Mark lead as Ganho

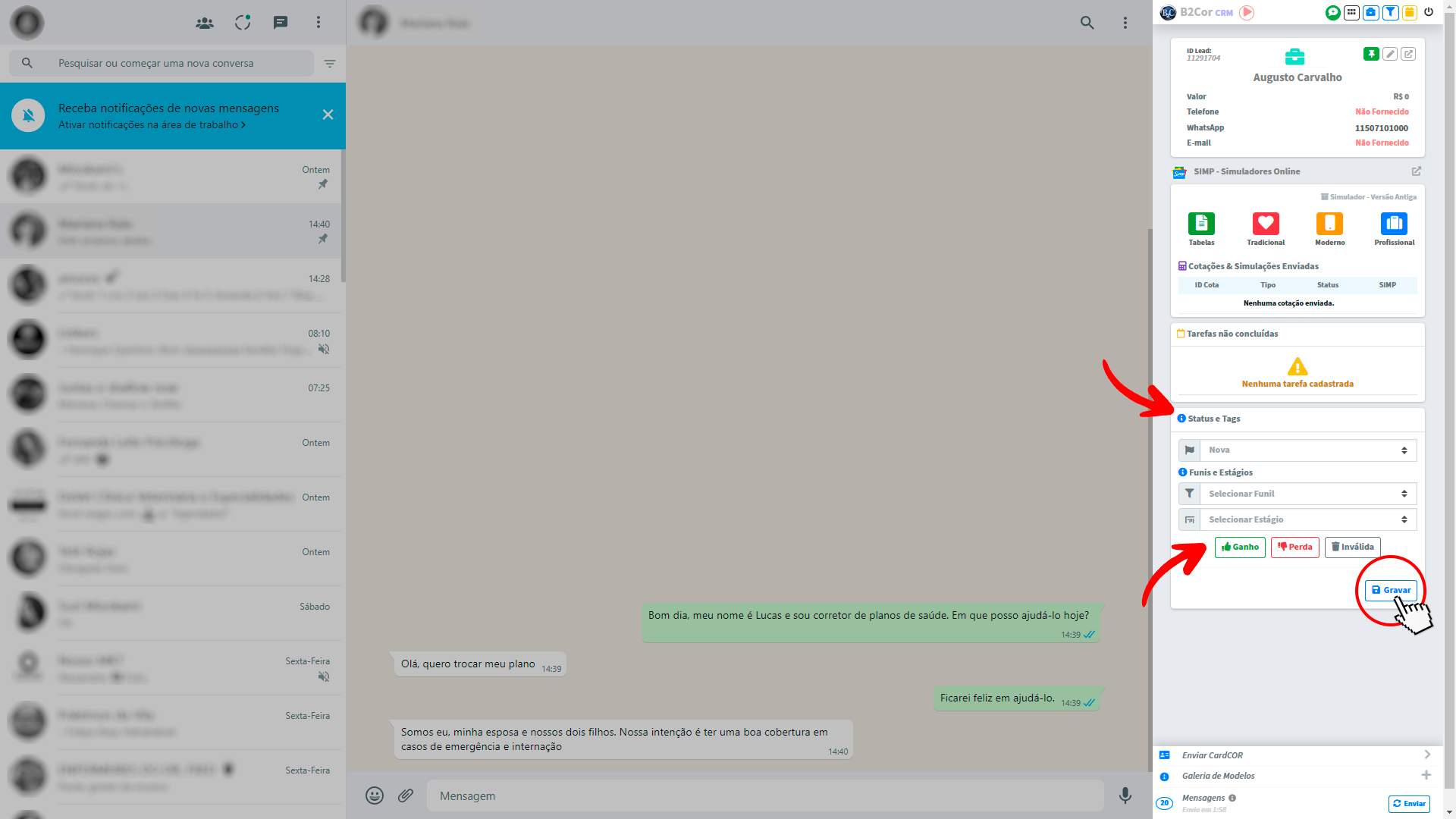1240,547
